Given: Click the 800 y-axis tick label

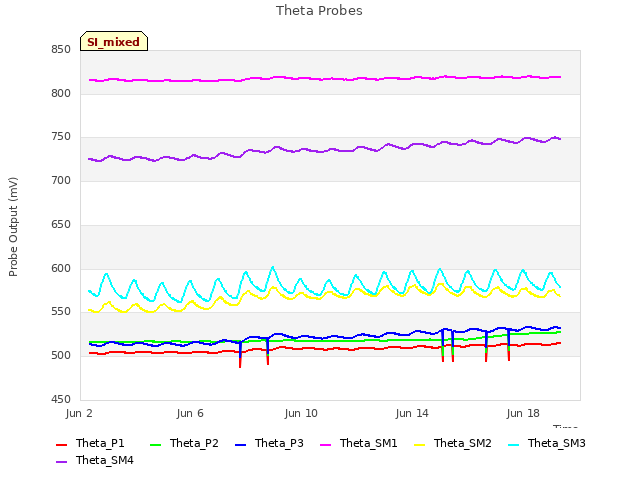Looking at the screenshot, I should point(61,93).
